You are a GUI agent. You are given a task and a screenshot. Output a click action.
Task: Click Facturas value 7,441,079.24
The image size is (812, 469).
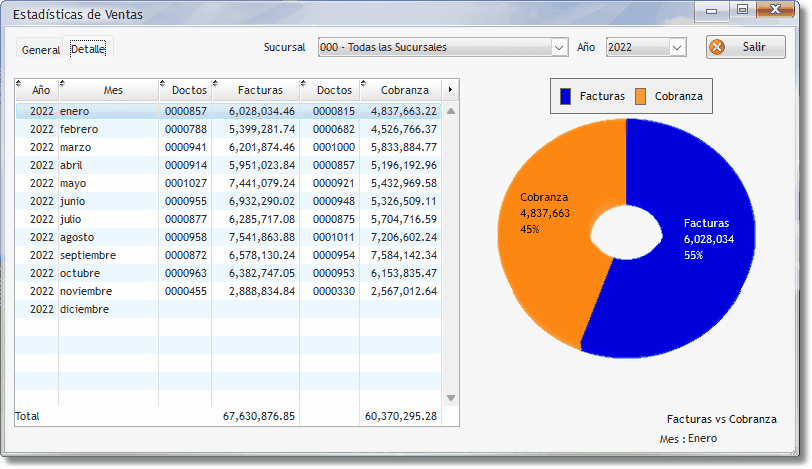[262, 183]
